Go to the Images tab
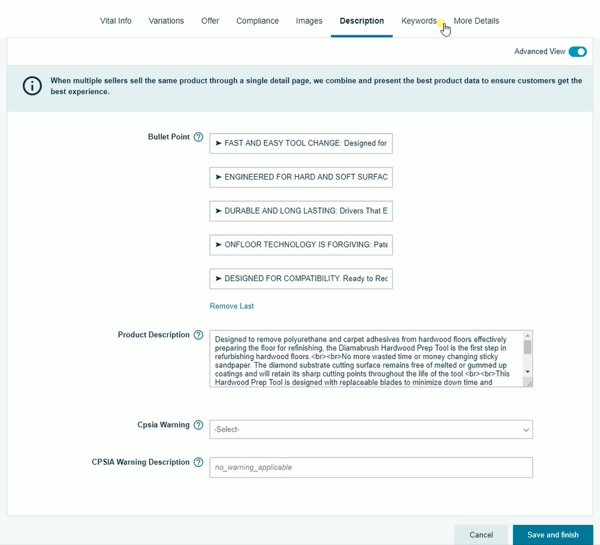The image size is (600, 545). click(x=309, y=21)
